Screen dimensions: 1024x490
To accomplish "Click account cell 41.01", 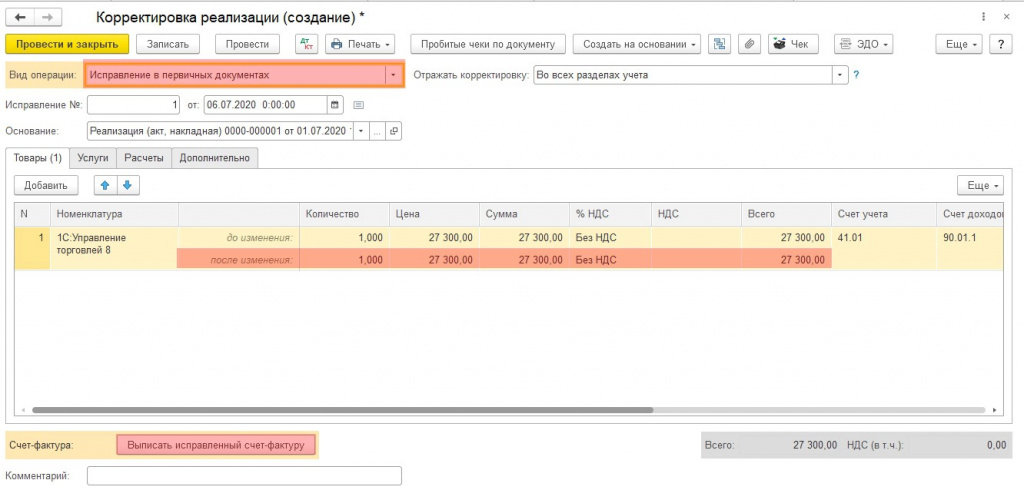I will pyautogui.click(x=884, y=238).
